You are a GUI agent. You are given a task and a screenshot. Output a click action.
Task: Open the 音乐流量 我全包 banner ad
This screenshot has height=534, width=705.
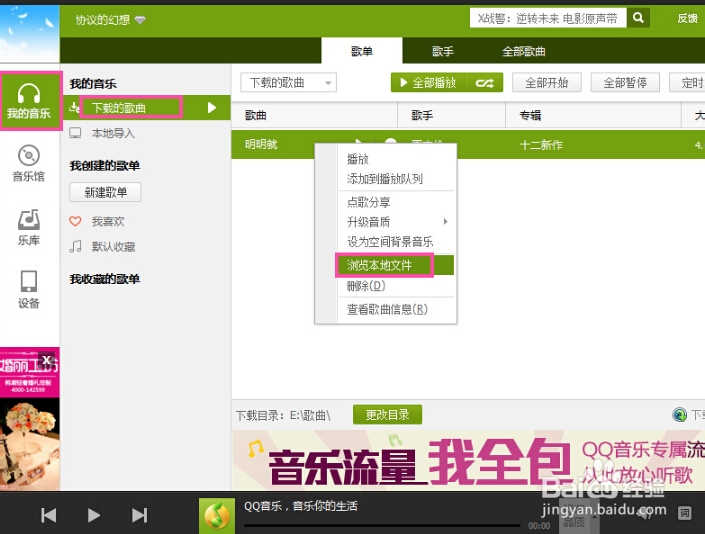(469, 459)
